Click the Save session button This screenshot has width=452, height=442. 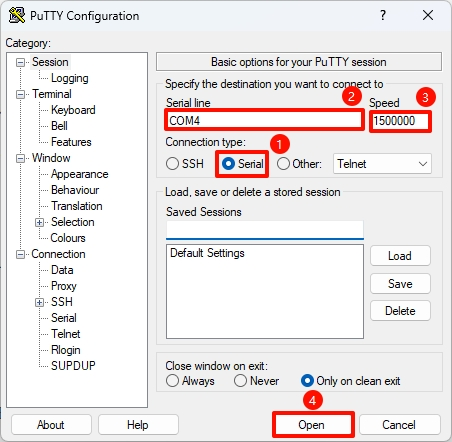point(400,284)
